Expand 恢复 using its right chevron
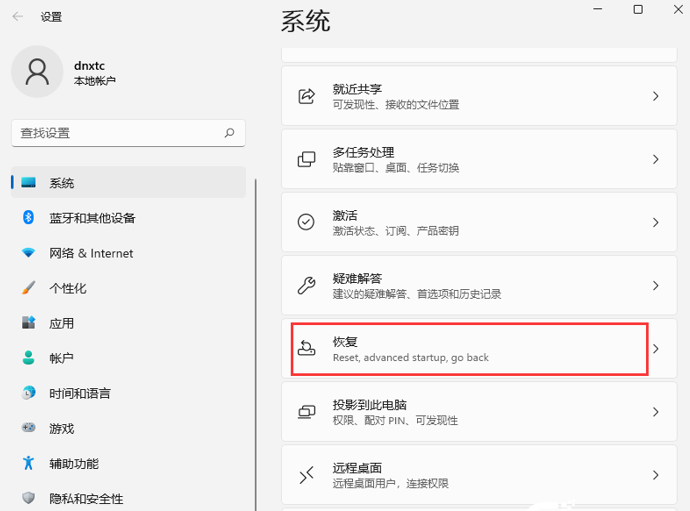This screenshot has height=511, width=690. tap(656, 349)
